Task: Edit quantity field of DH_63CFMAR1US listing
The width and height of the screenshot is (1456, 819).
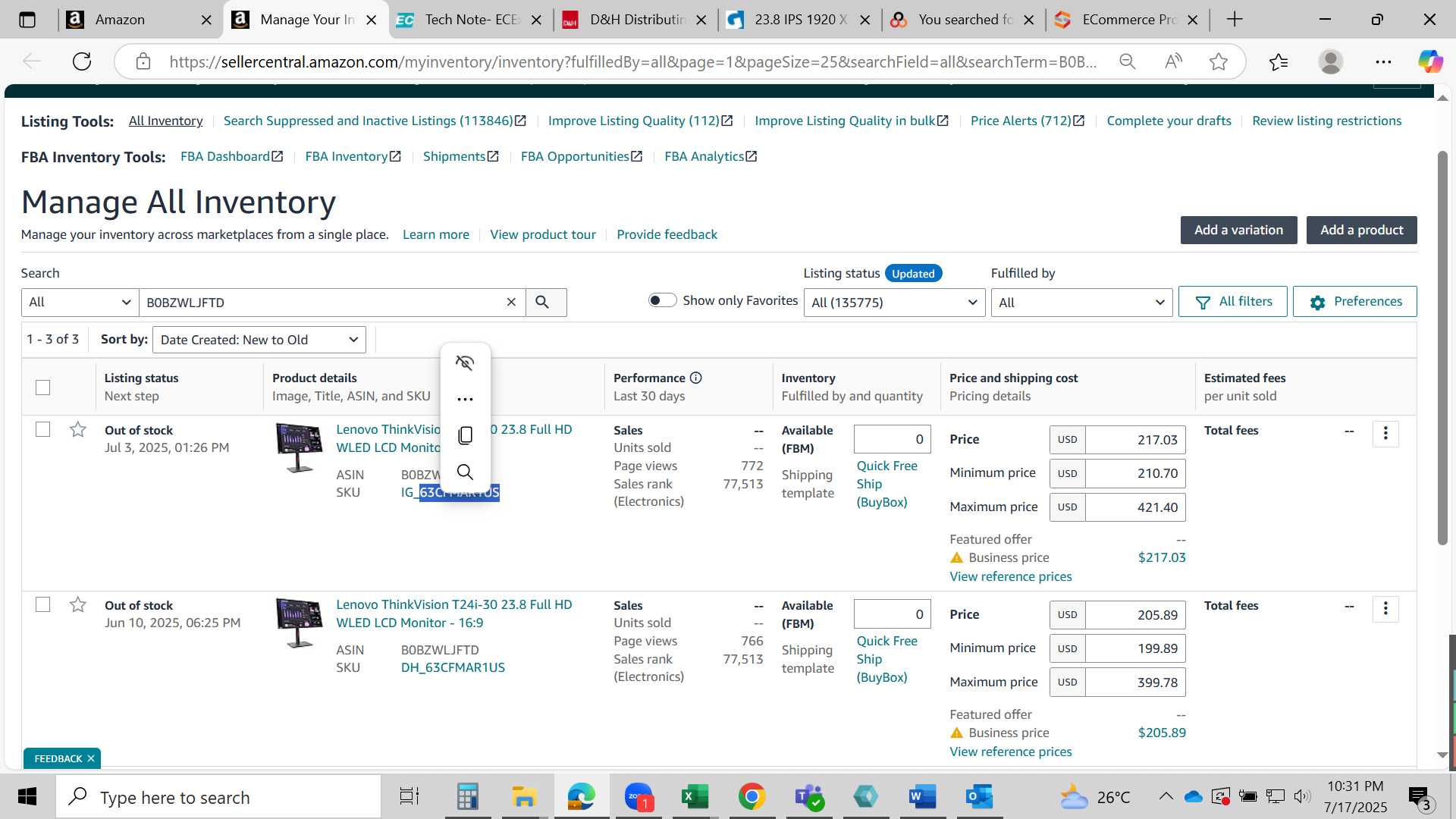Action: coord(892,614)
